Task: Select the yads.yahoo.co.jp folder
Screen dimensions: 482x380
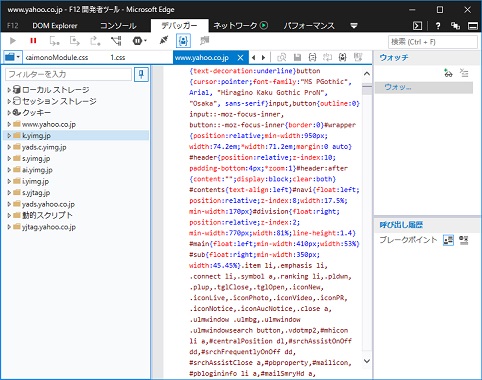Action: coord(48,204)
